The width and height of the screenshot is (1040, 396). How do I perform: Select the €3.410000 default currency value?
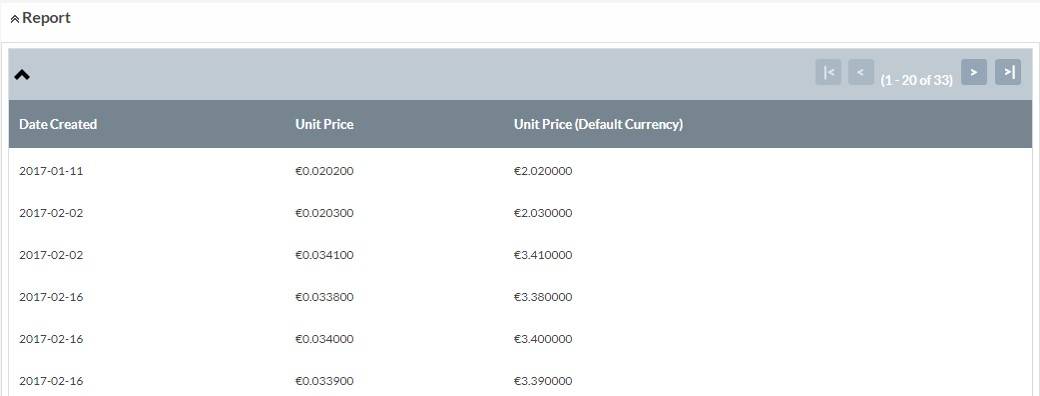click(x=543, y=255)
